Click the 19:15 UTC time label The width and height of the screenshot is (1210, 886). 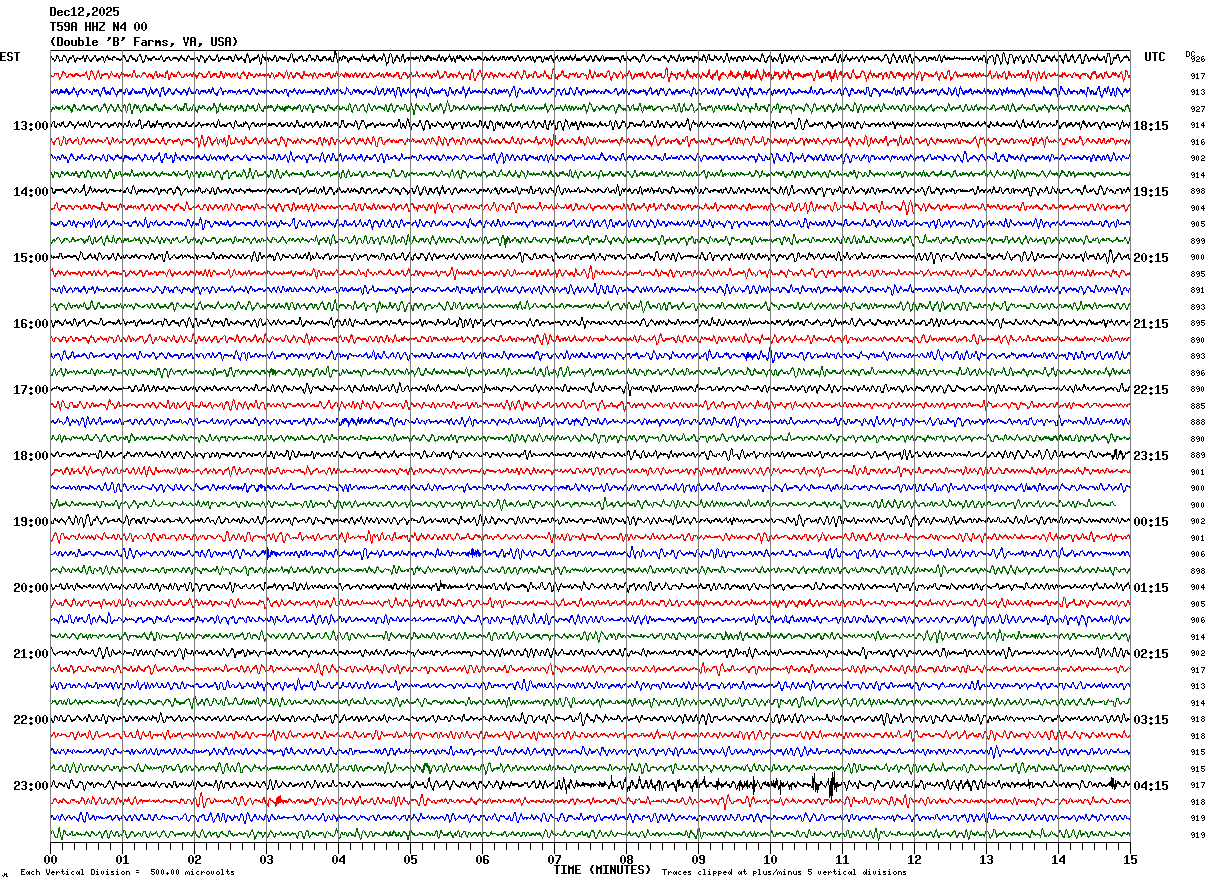(x=1151, y=192)
